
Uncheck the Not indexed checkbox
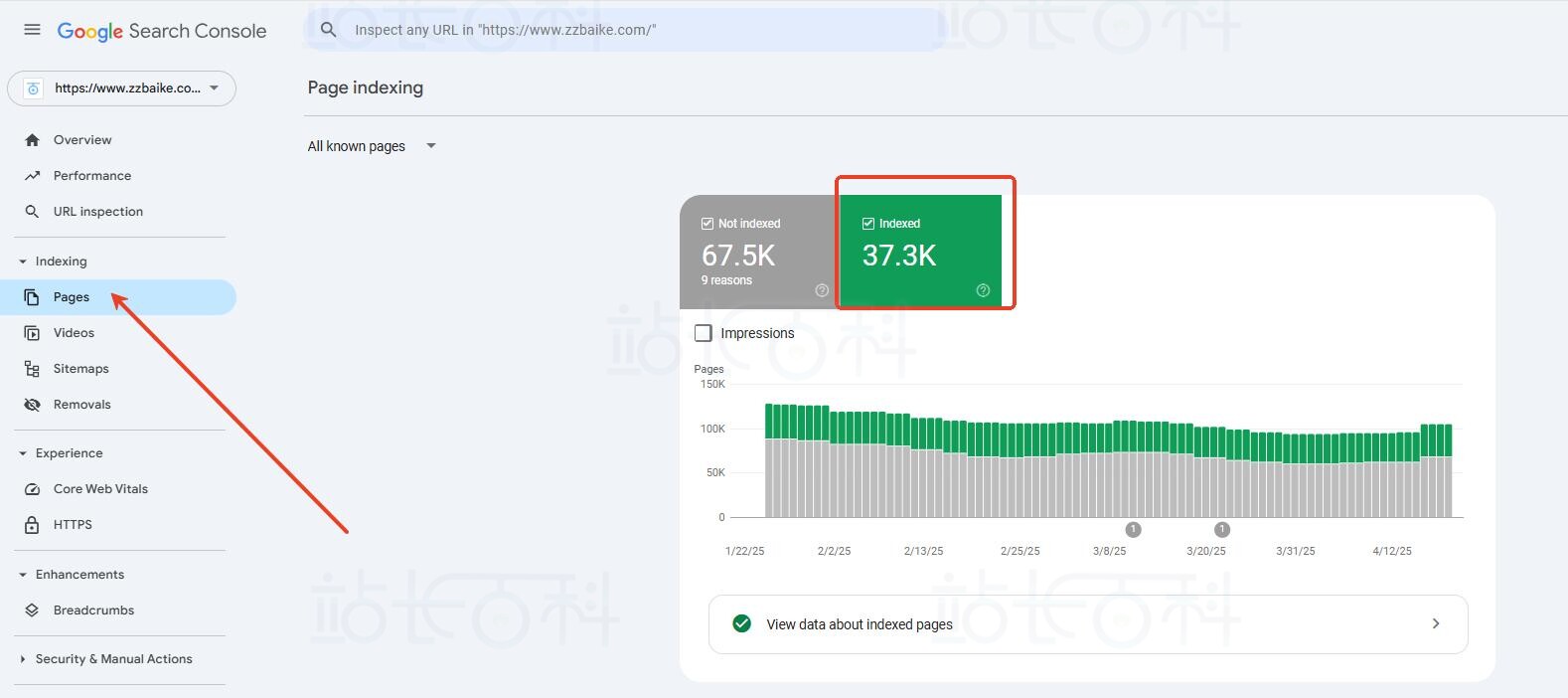click(707, 224)
